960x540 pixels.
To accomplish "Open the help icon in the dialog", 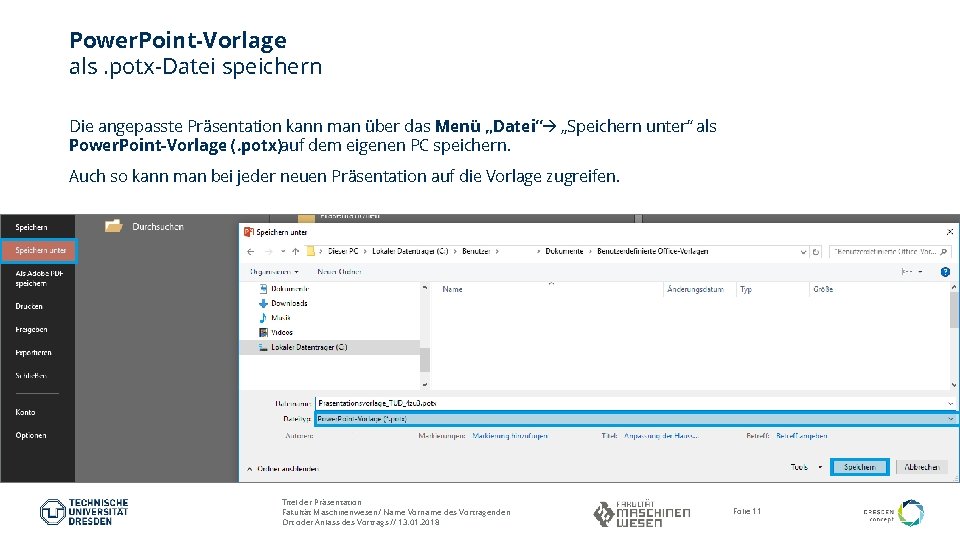I will click(x=945, y=271).
